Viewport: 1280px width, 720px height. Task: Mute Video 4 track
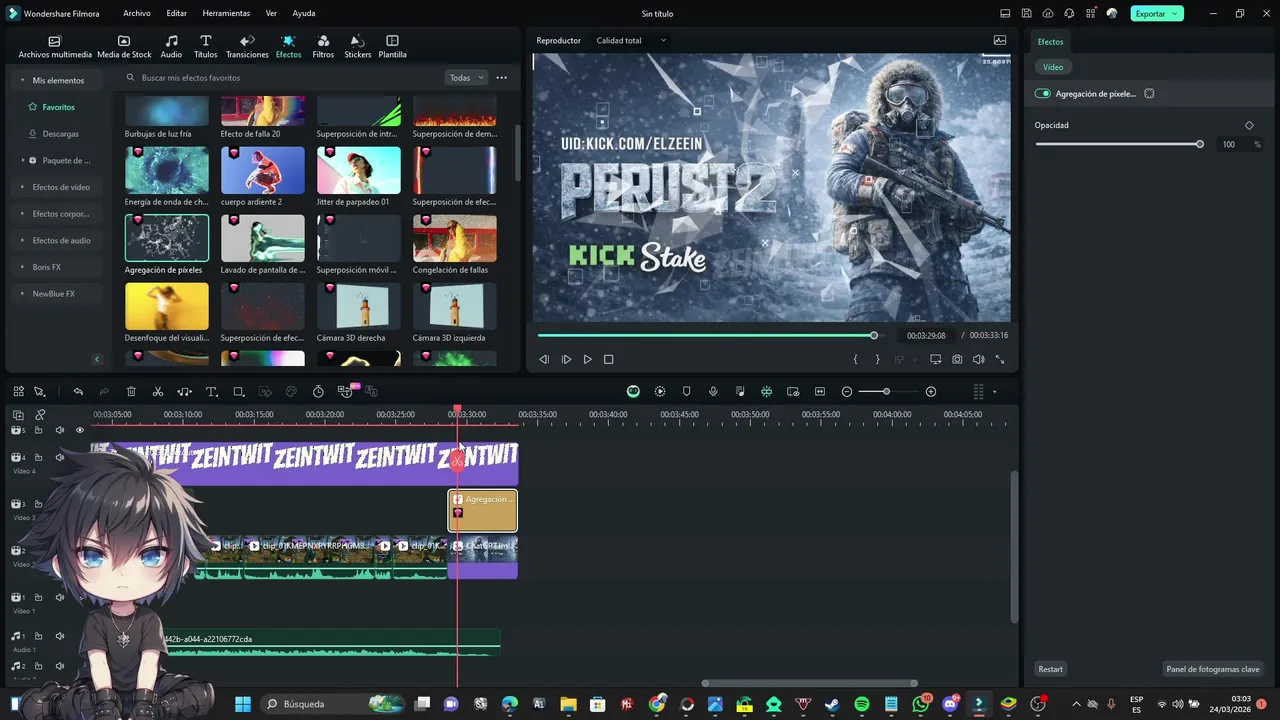(x=59, y=457)
